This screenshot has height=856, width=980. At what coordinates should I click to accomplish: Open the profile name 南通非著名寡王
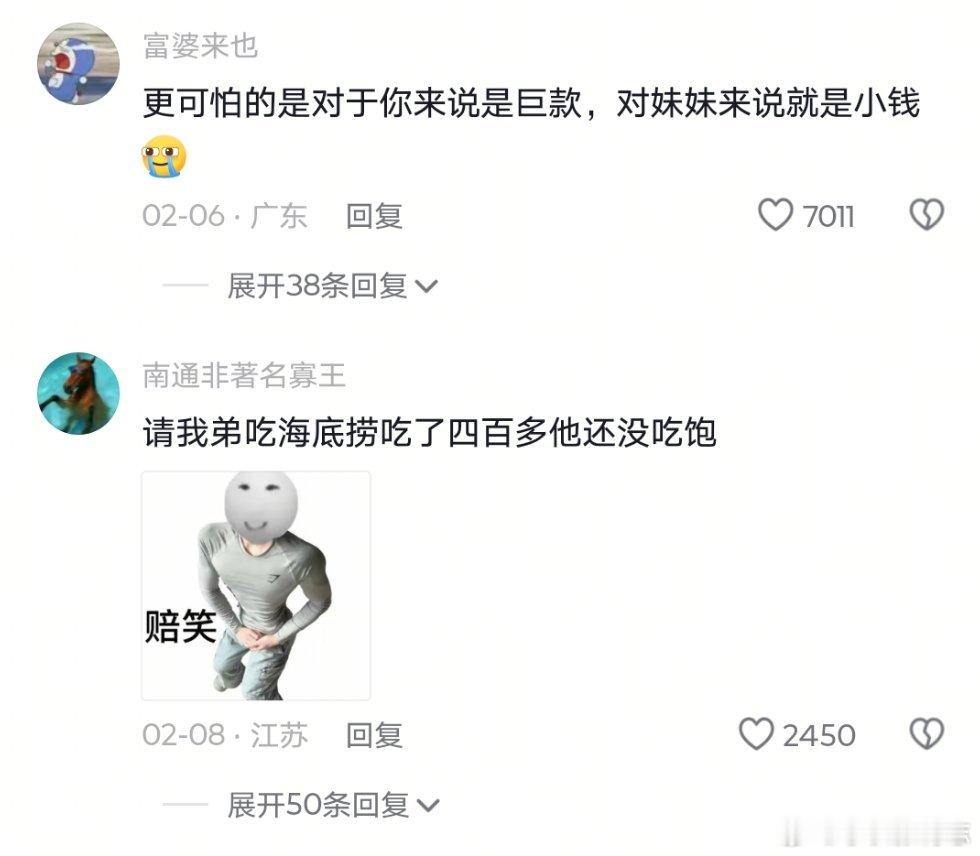(244, 376)
